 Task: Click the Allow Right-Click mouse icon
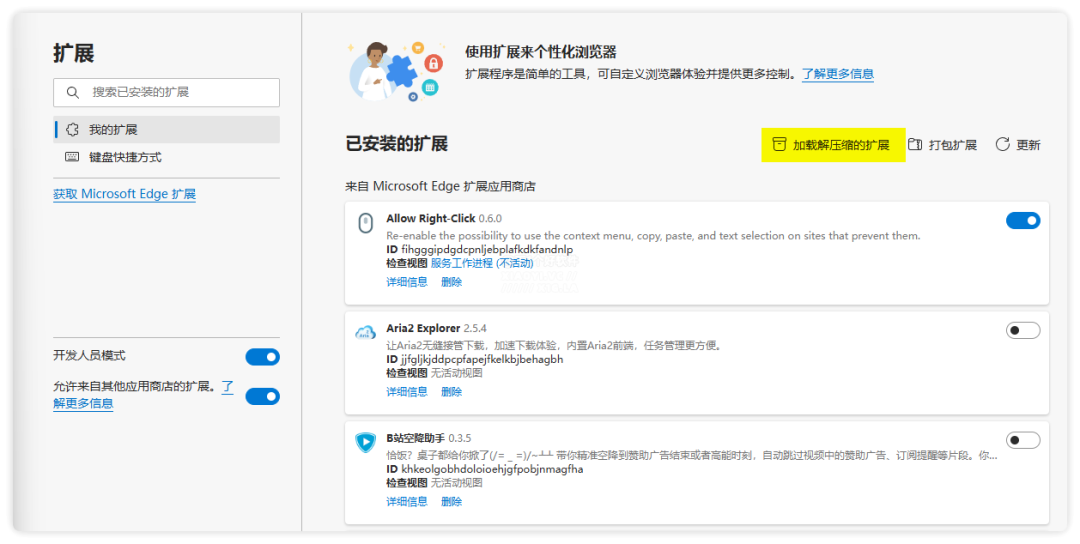pyautogui.click(x=366, y=223)
